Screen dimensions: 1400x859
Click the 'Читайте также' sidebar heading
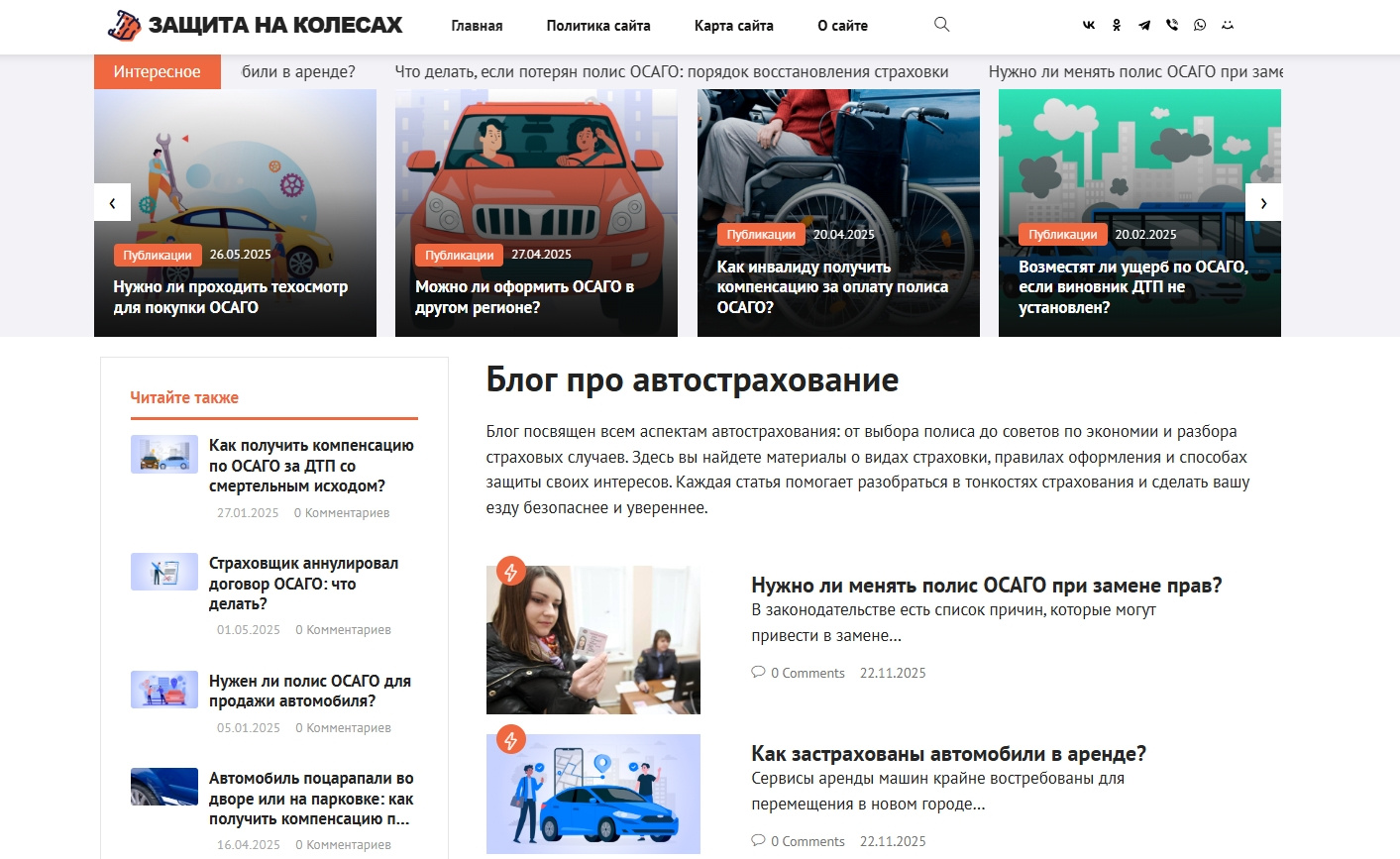184,397
